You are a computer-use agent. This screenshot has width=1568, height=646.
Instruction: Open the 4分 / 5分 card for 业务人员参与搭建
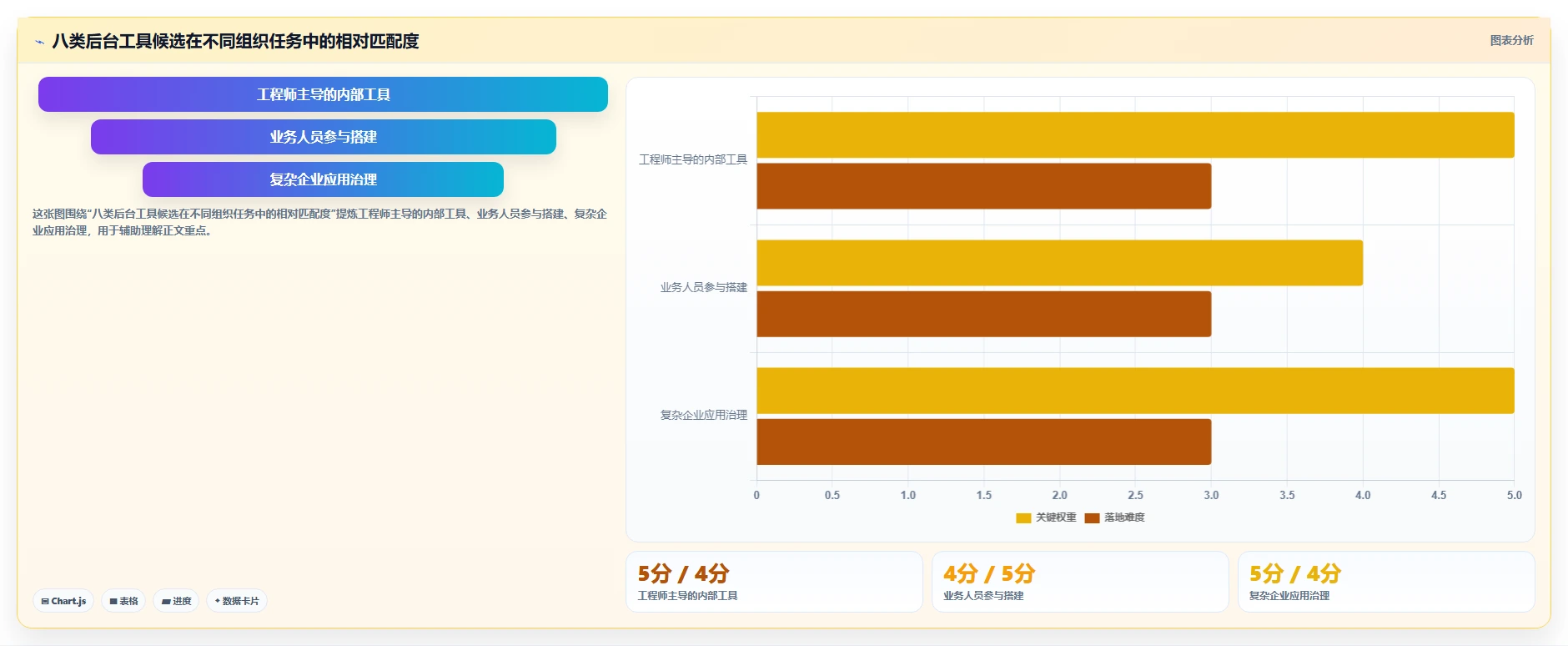click(1080, 582)
